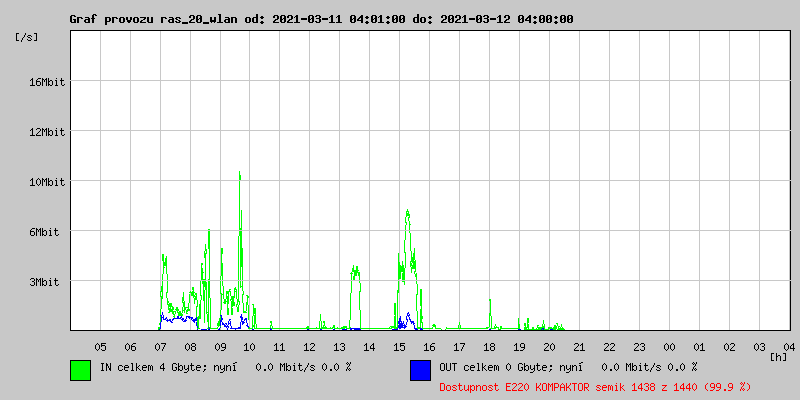800x400 pixels.
Task: Click the '10' hour label on x-axis
Action: click(250, 347)
